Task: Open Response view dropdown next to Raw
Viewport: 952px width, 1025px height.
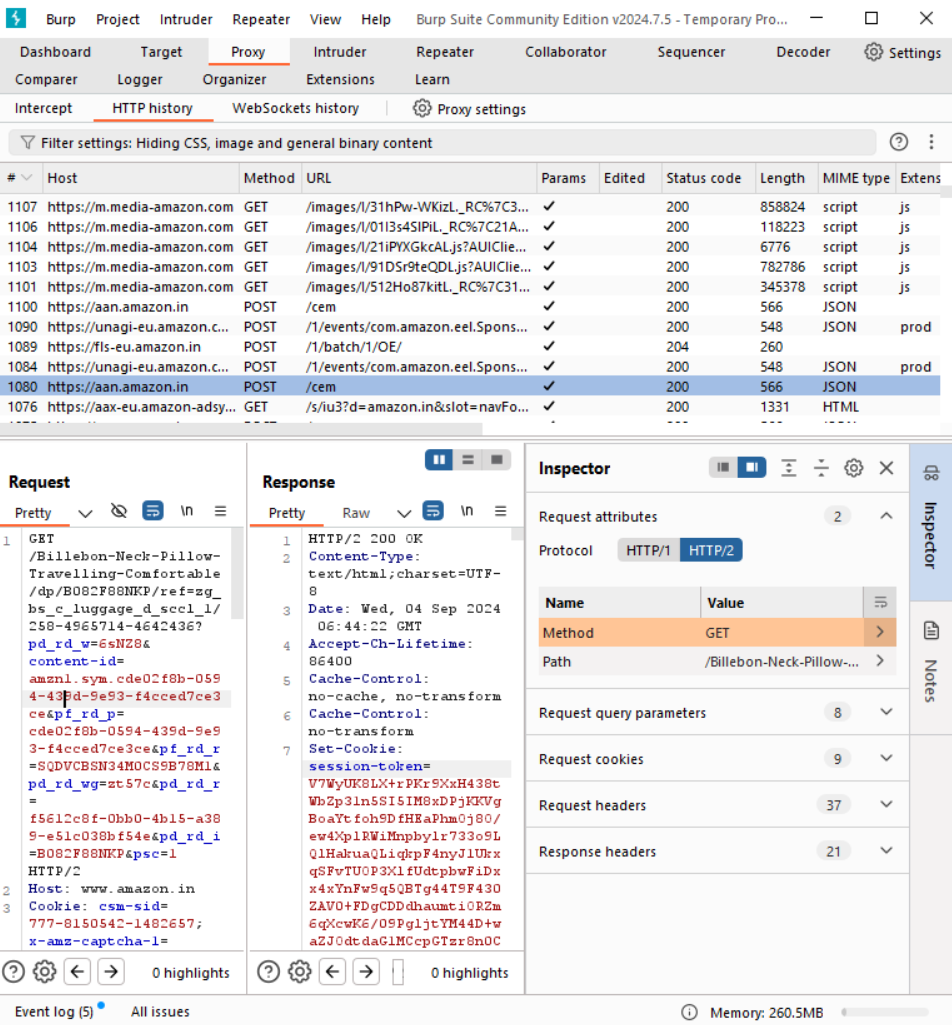Action: coord(404,513)
